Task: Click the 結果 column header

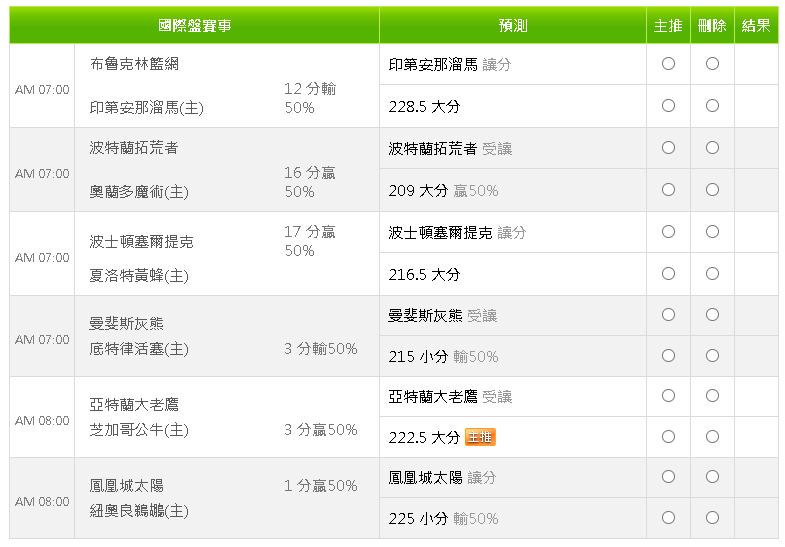Action: pos(756,25)
